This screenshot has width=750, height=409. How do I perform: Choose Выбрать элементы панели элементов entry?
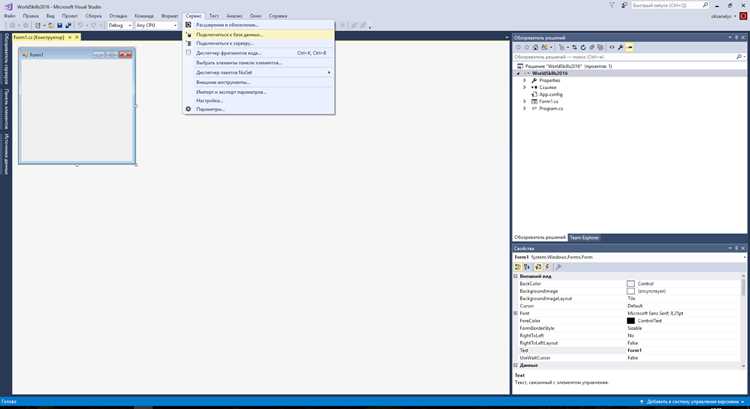tap(259, 63)
